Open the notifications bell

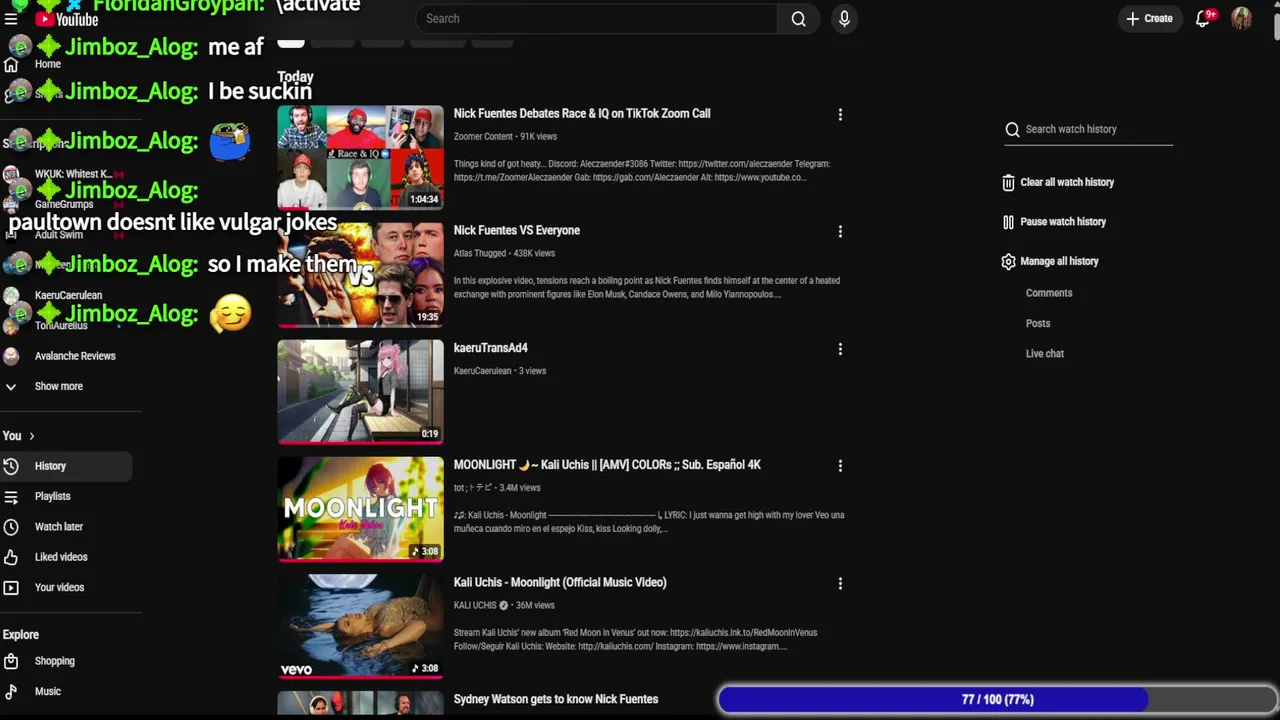pos(1203,19)
